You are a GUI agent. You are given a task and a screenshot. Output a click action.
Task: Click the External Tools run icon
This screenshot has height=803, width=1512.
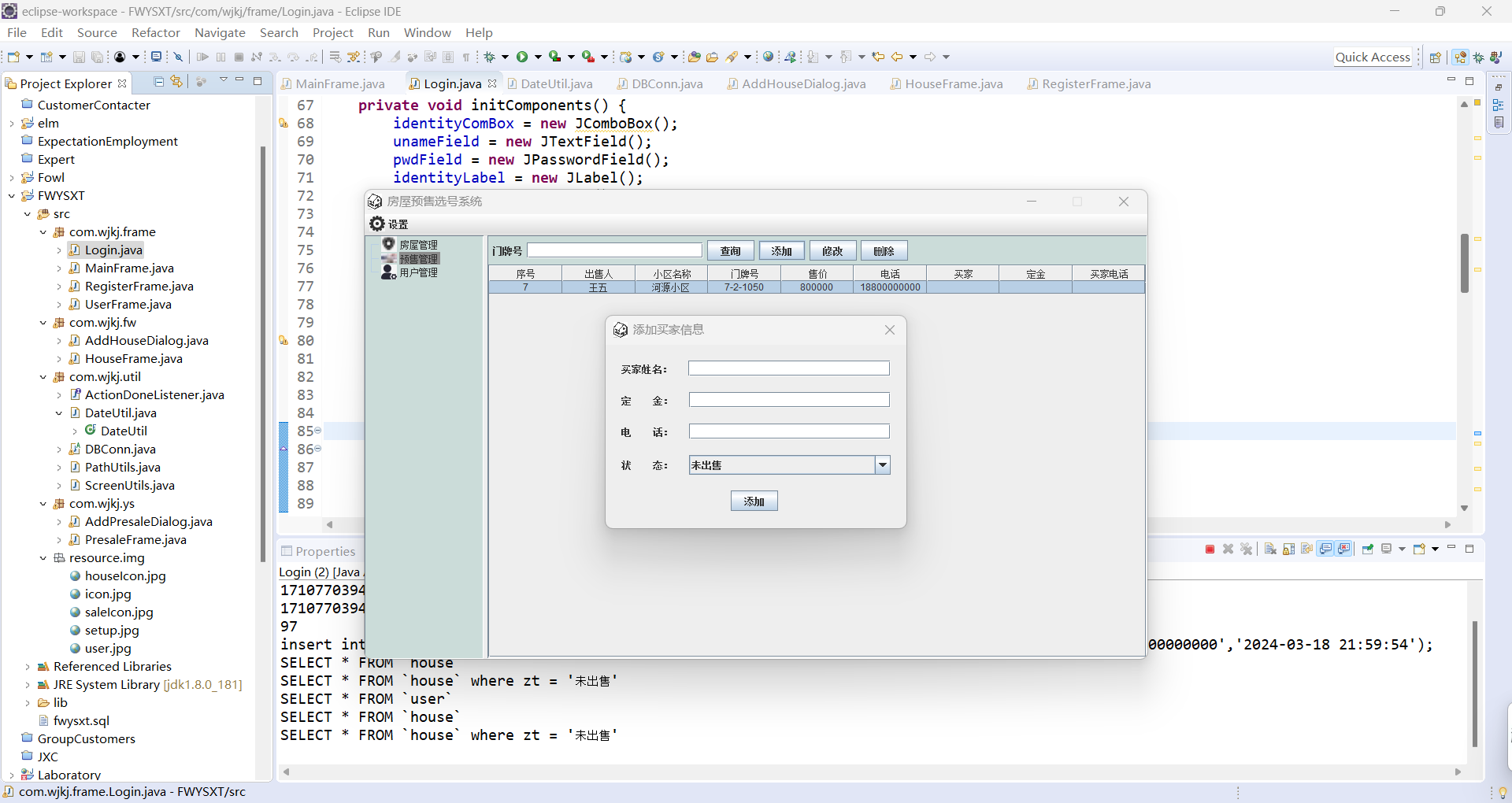pyautogui.click(x=587, y=57)
